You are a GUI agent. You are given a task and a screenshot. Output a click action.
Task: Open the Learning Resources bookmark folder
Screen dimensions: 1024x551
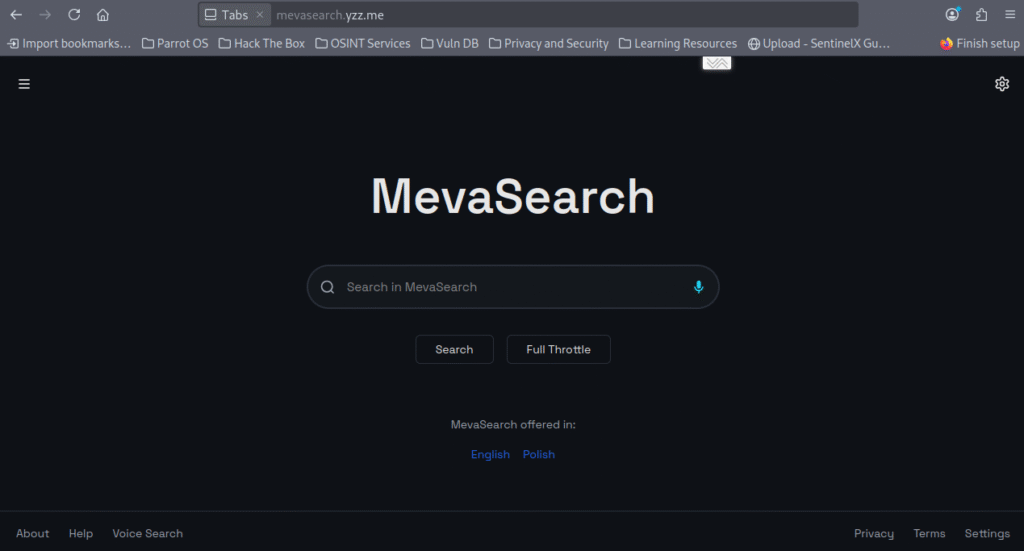click(677, 44)
